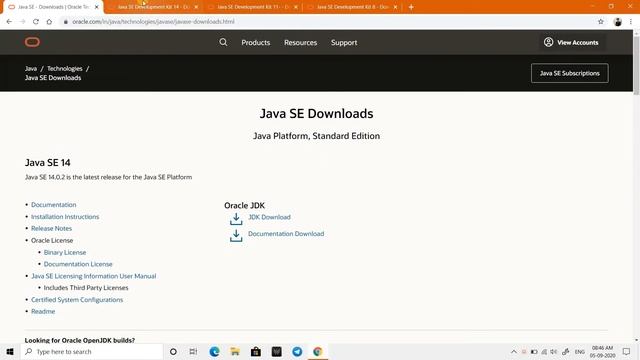
Task: Open the Support menu
Action: pos(344,42)
